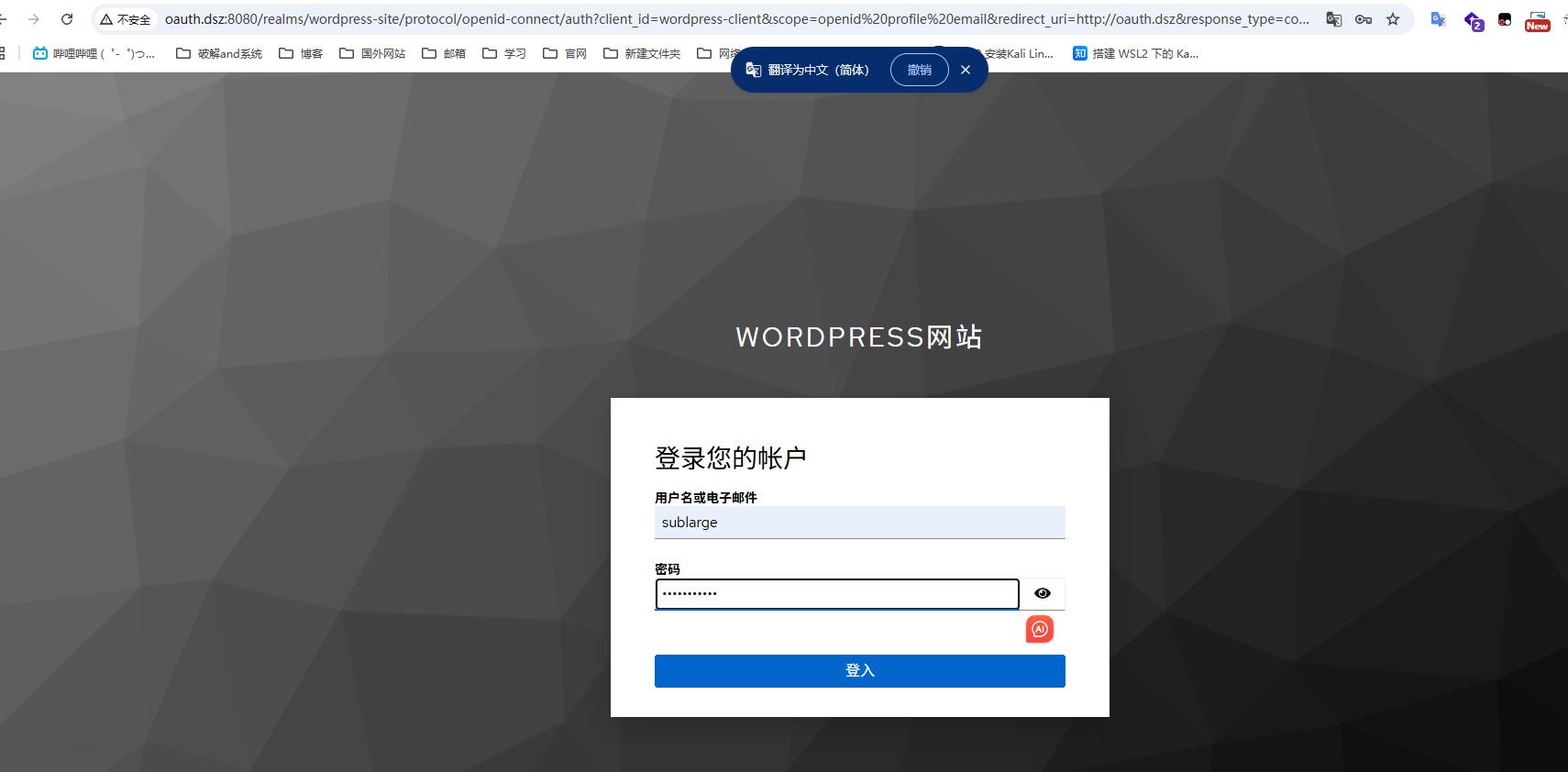
Task: Focus the 密码 password field
Action: 837,593
